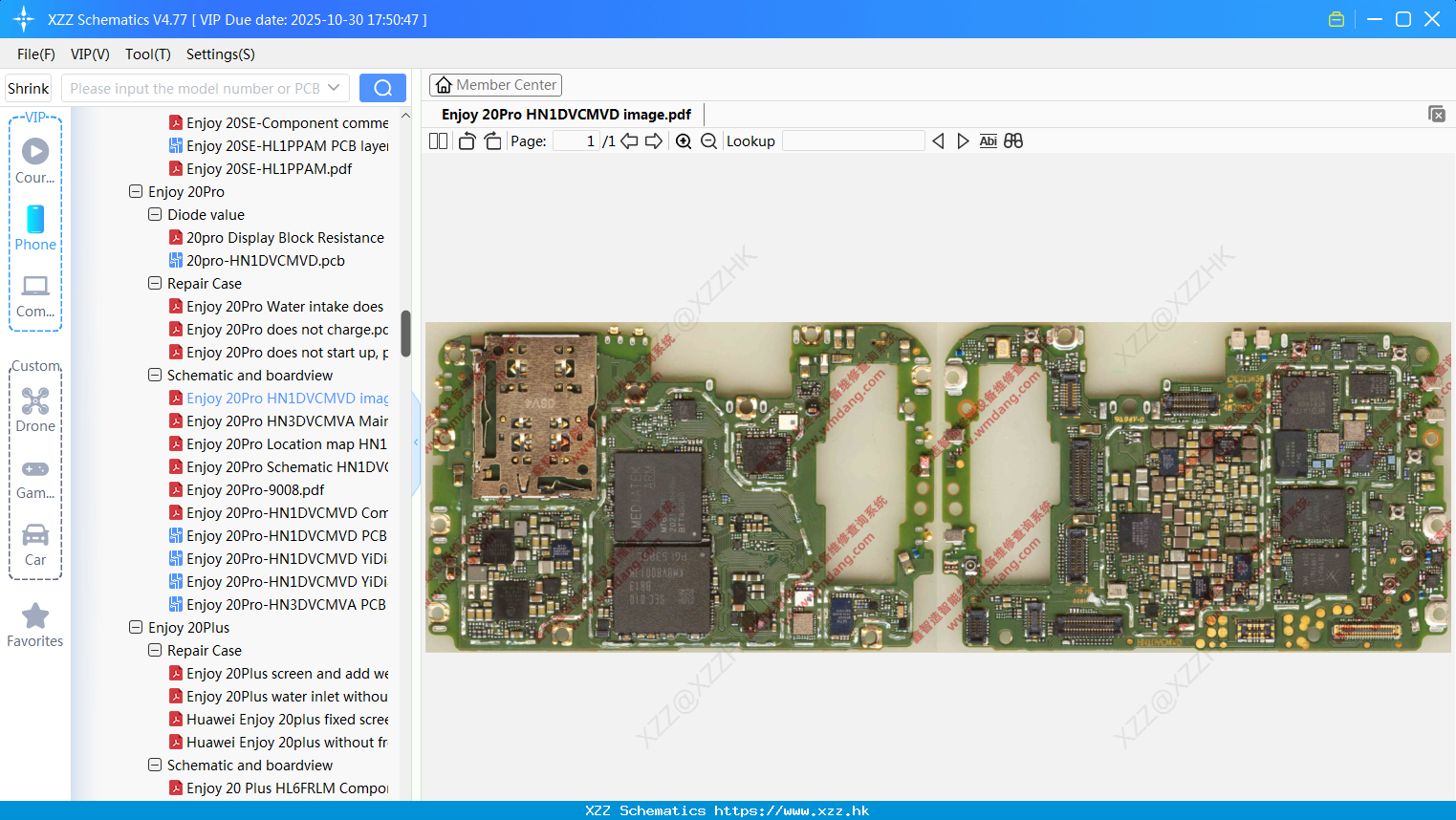The width and height of the screenshot is (1456, 820).
Task: Collapse Enjoy 20Pro Schematic and boardview
Action: [155, 375]
